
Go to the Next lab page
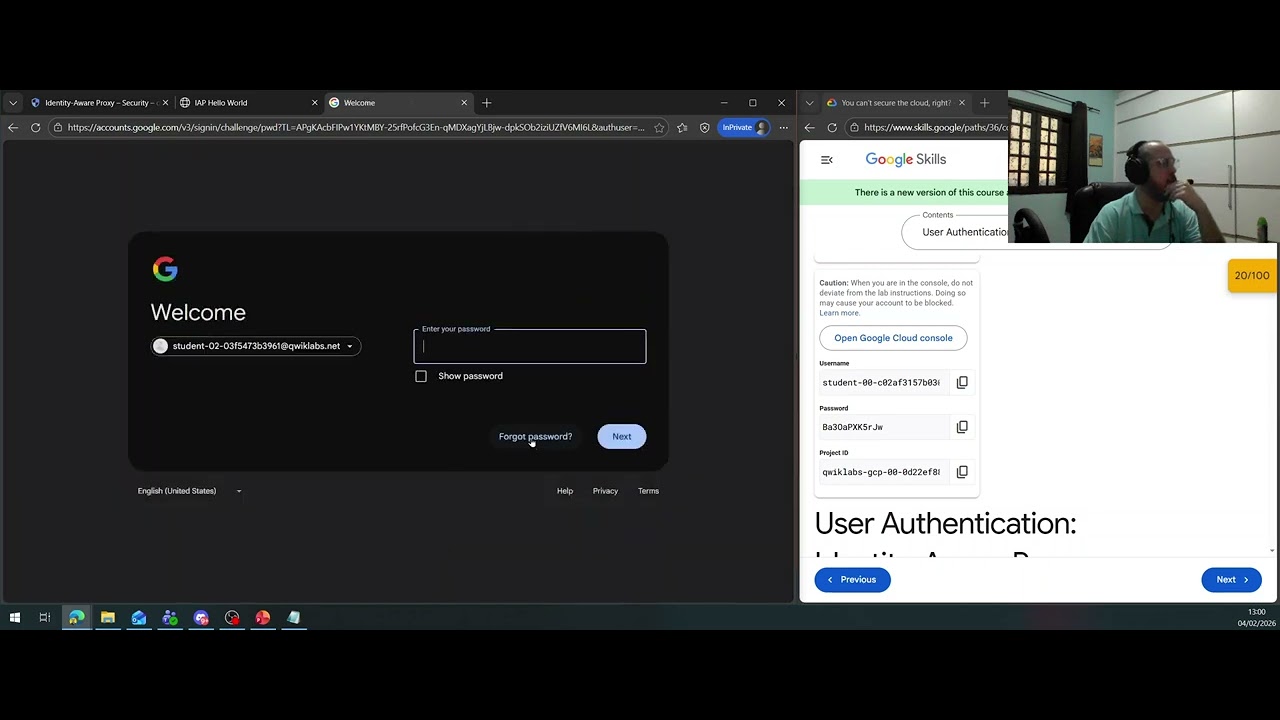[x=1231, y=580]
